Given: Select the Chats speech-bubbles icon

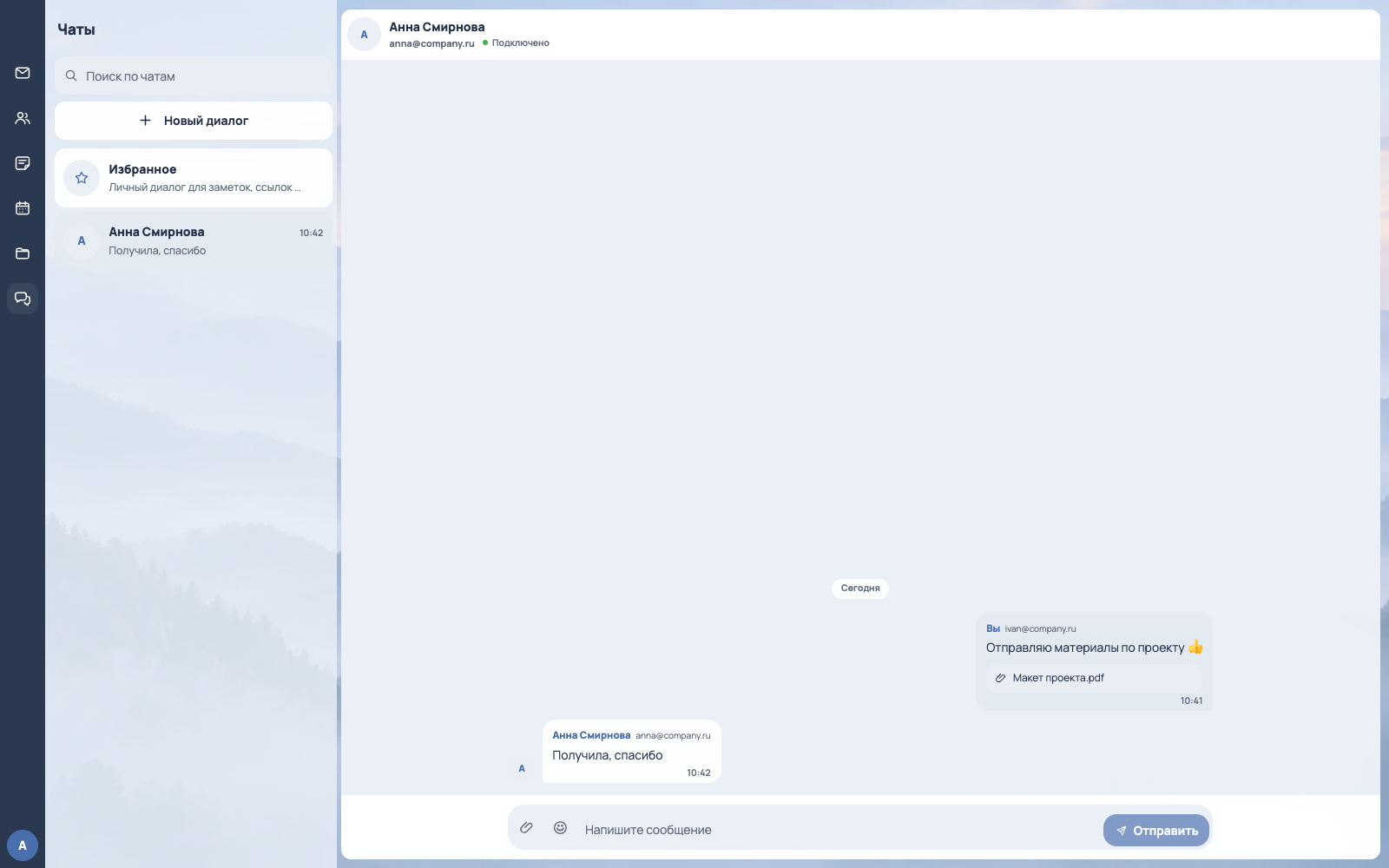Looking at the screenshot, I should pyautogui.click(x=23, y=299).
